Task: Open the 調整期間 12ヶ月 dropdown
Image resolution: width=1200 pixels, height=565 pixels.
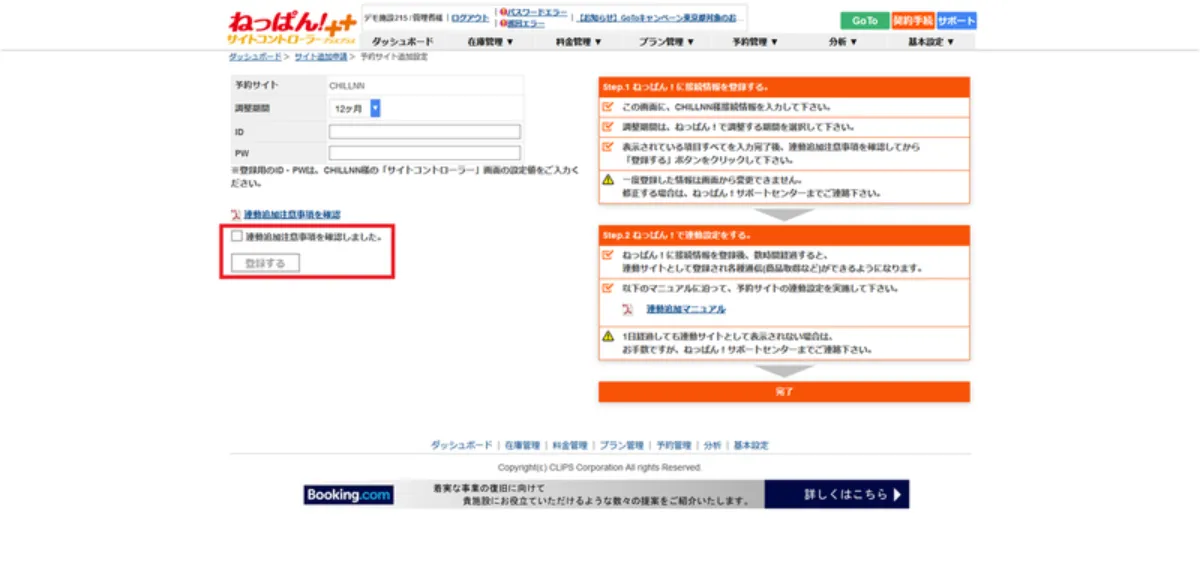Action: [355, 108]
